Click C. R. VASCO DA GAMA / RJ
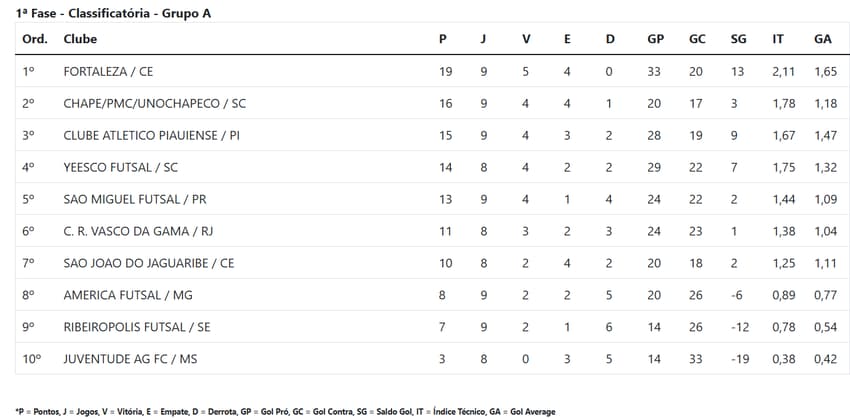The image size is (850, 419). click(138, 231)
